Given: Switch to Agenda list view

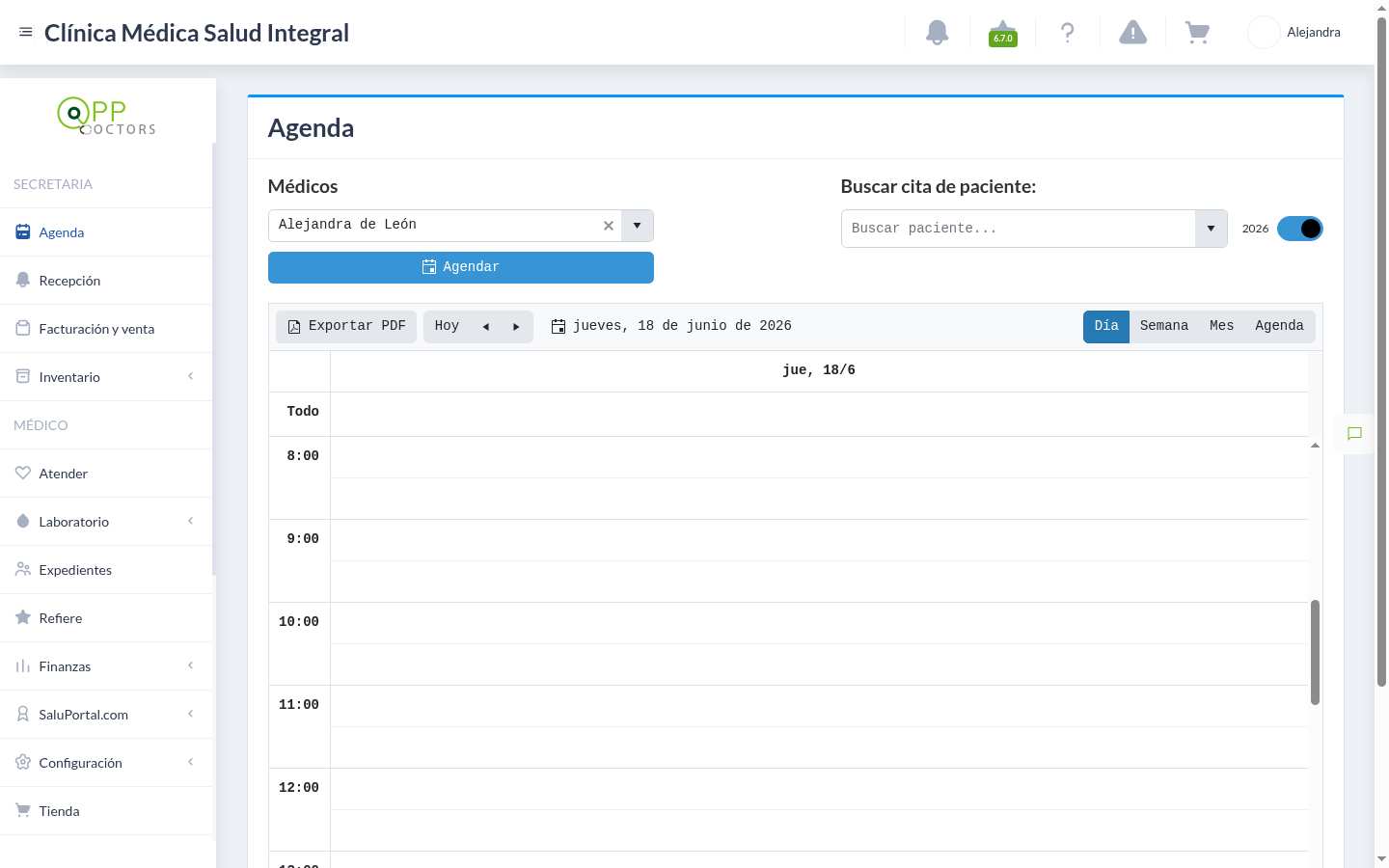Looking at the screenshot, I should (x=1279, y=327).
